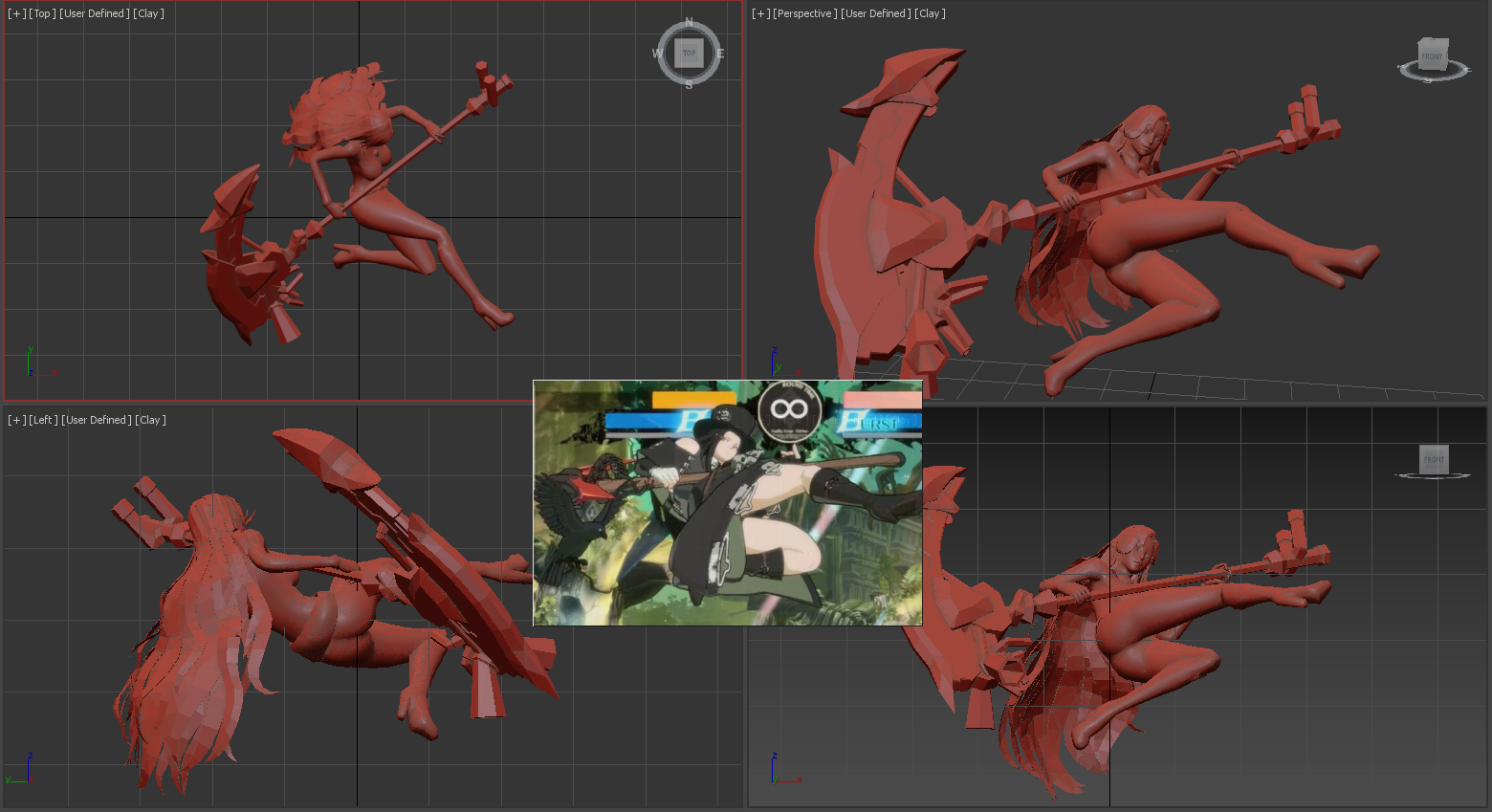Click the N compass point on ViewCube

coord(689,22)
